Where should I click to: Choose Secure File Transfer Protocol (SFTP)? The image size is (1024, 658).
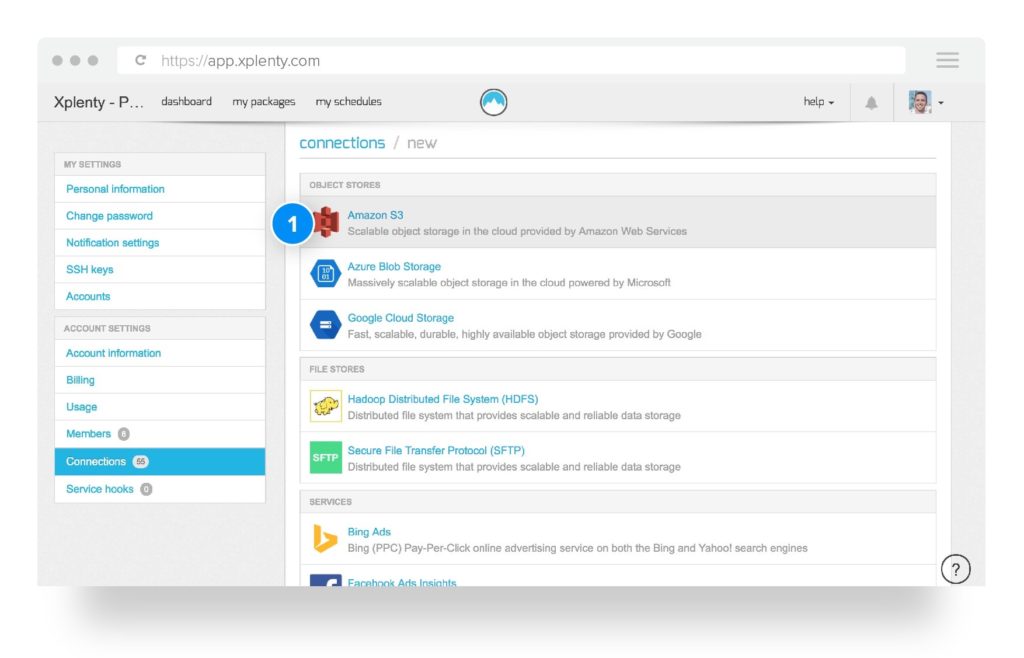436,450
